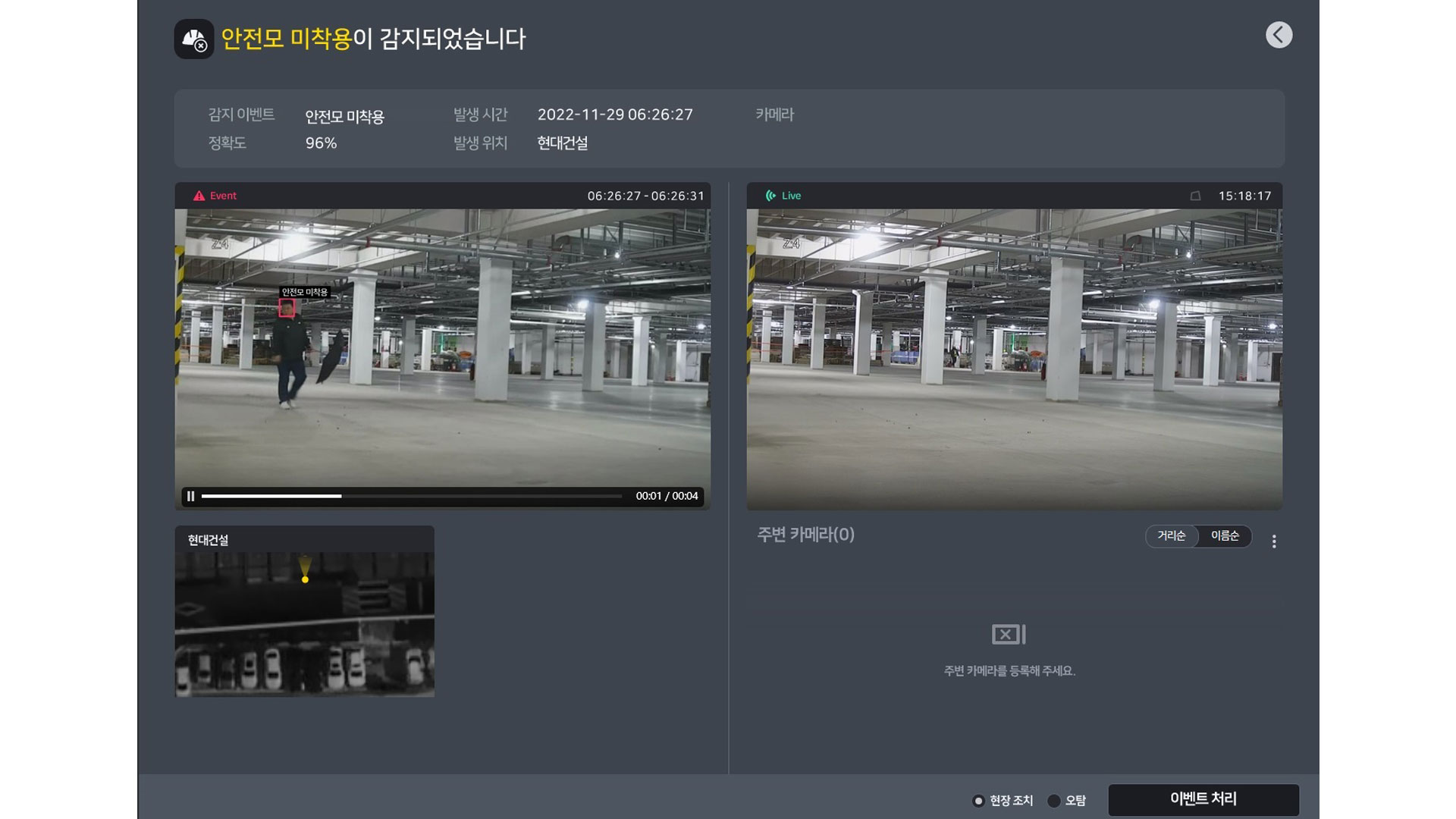Pause the event video playback
The width and height of the screenshot is (1456, 819).
tap(191, 496)
